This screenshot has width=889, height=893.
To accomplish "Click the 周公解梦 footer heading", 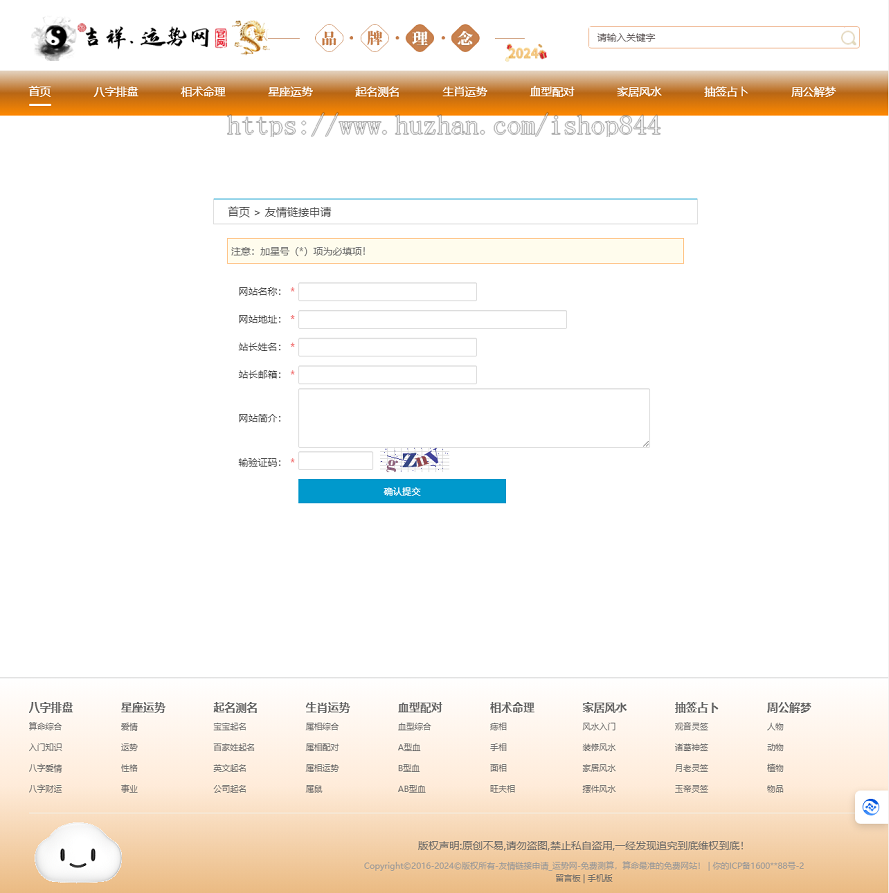I will 789,707.
